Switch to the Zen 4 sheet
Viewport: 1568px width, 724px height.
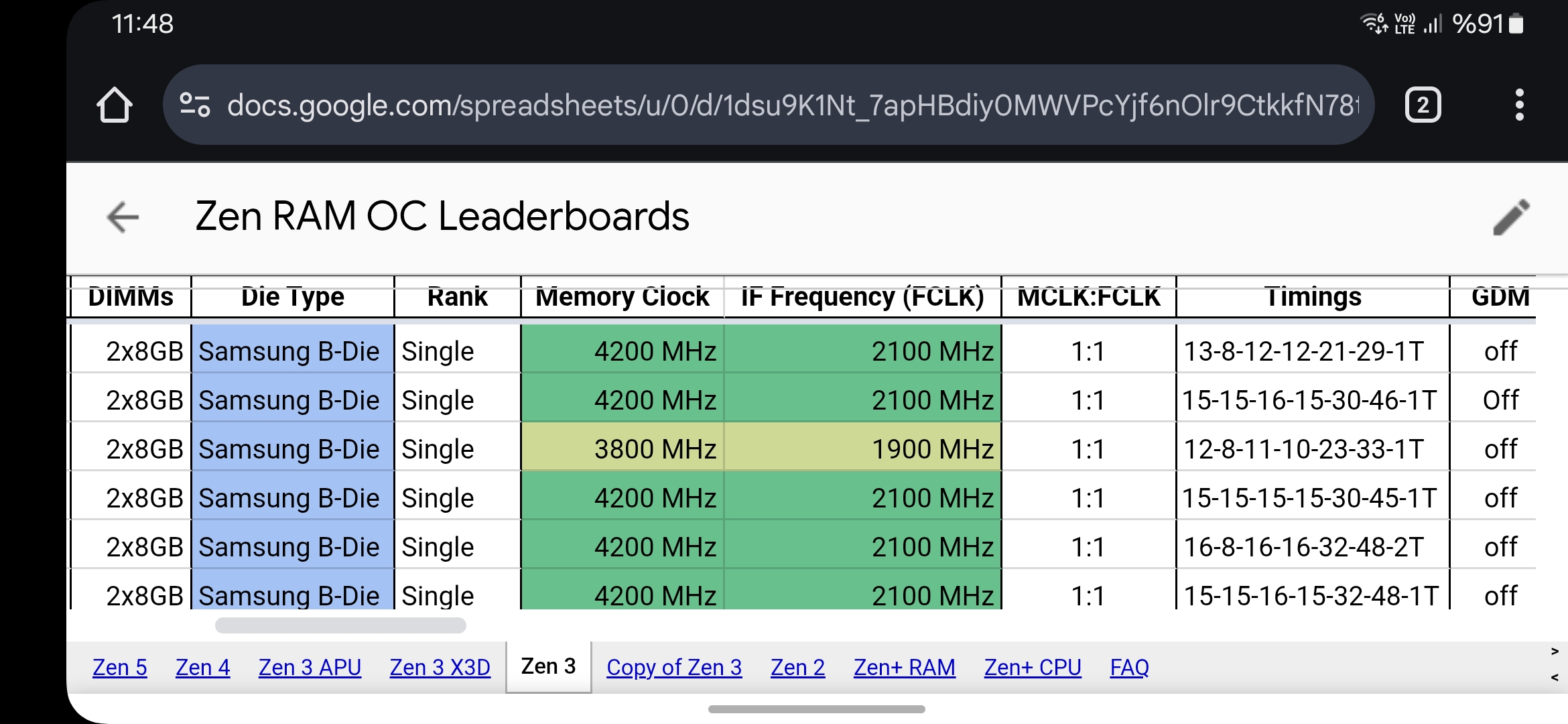(202, 668)
